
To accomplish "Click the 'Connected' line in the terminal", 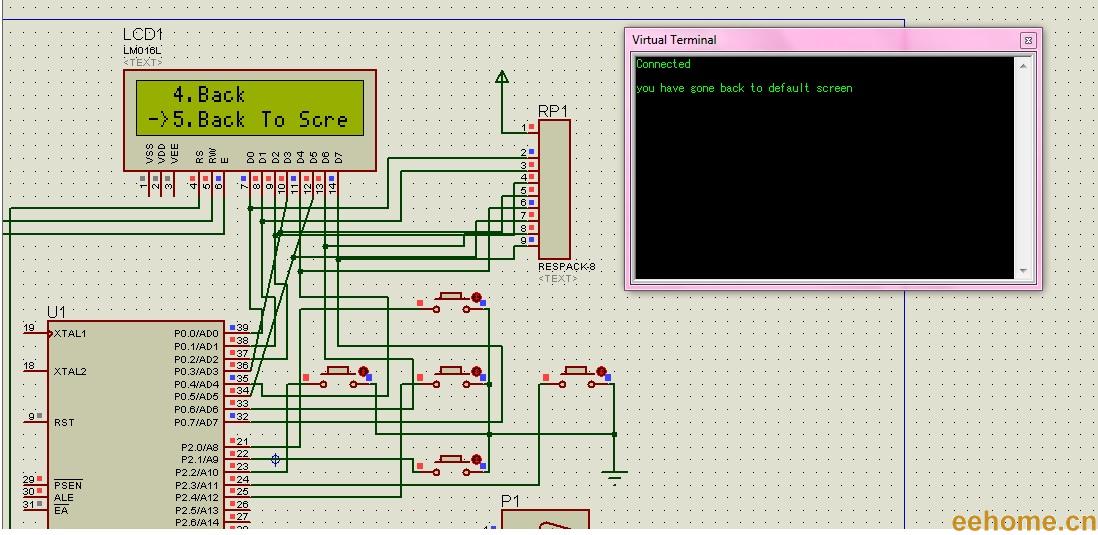I will 663,64.
